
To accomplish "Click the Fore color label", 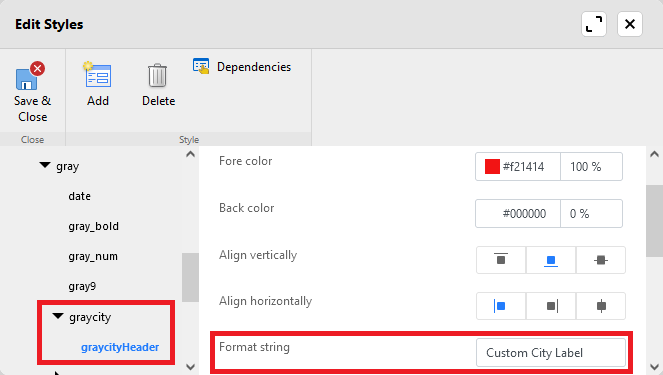I will point(246,161).
